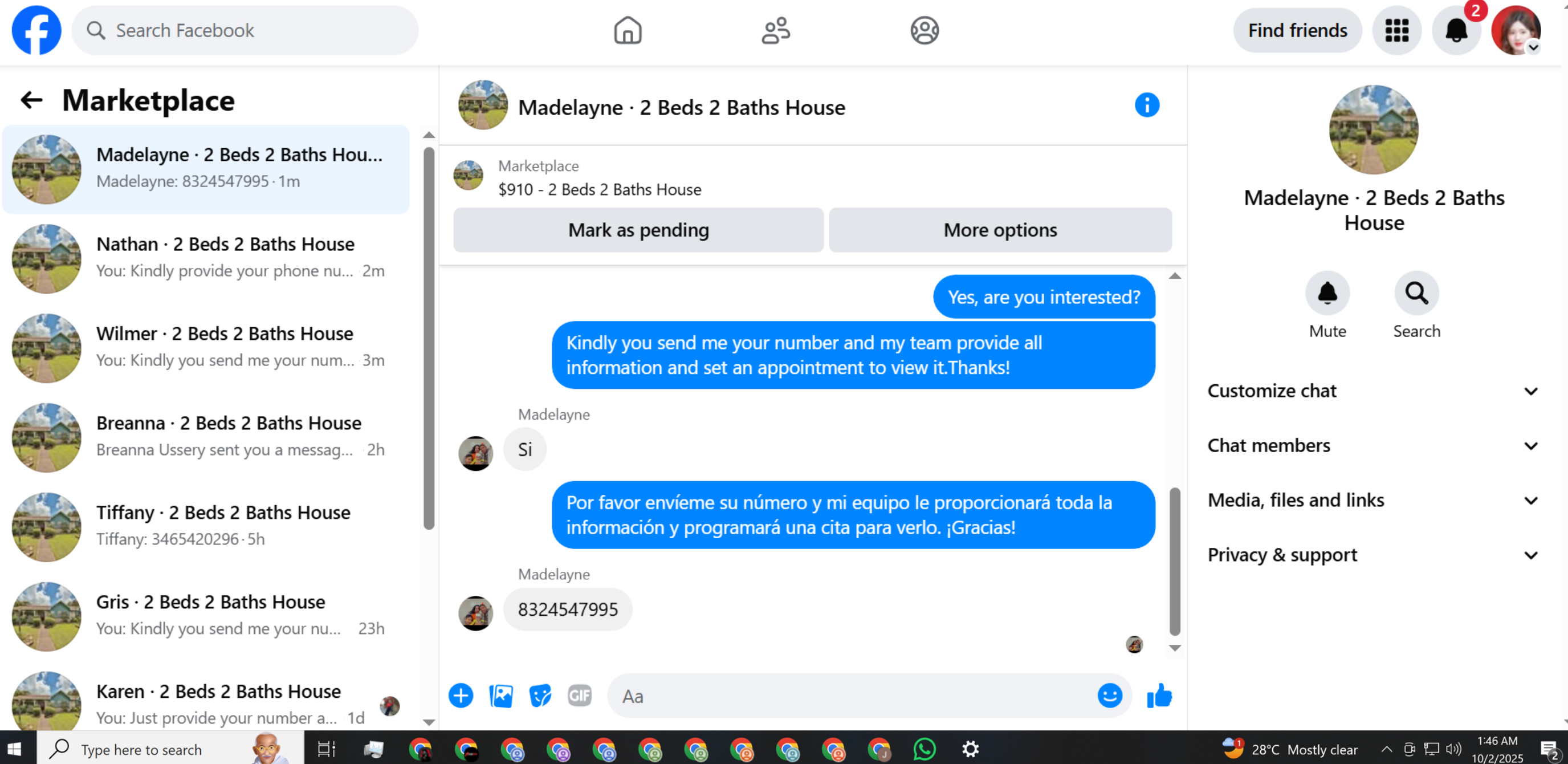Screen dimensions: 1568x764
Task: Open the conversation information icon
Action: (1146, 105)
